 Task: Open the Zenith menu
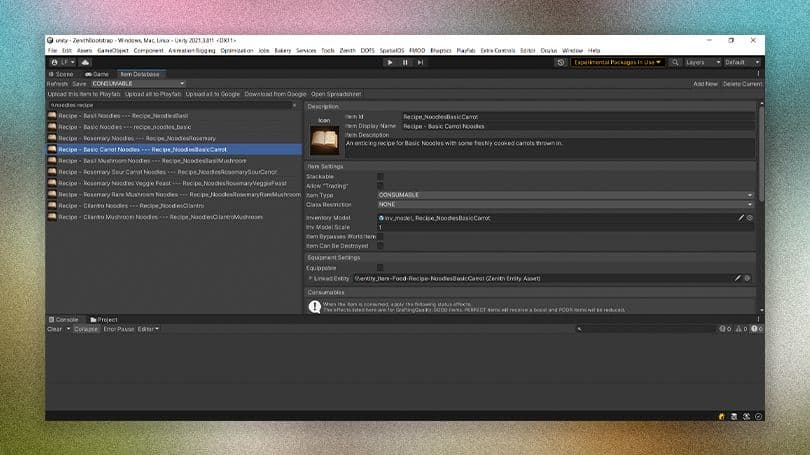pyautogui.click(x=347, y=50)
